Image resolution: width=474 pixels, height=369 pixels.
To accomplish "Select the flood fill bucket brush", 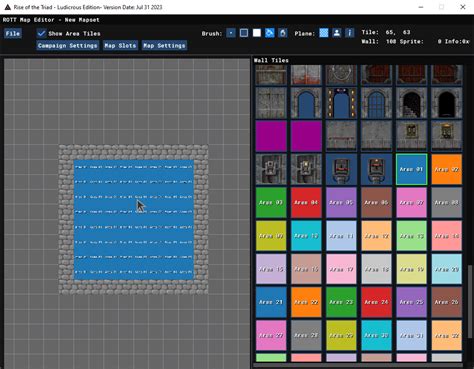I will tap(270, 33).
